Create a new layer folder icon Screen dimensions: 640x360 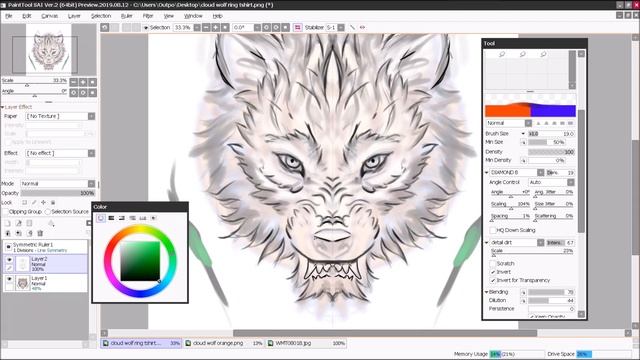tap(29, 223)
